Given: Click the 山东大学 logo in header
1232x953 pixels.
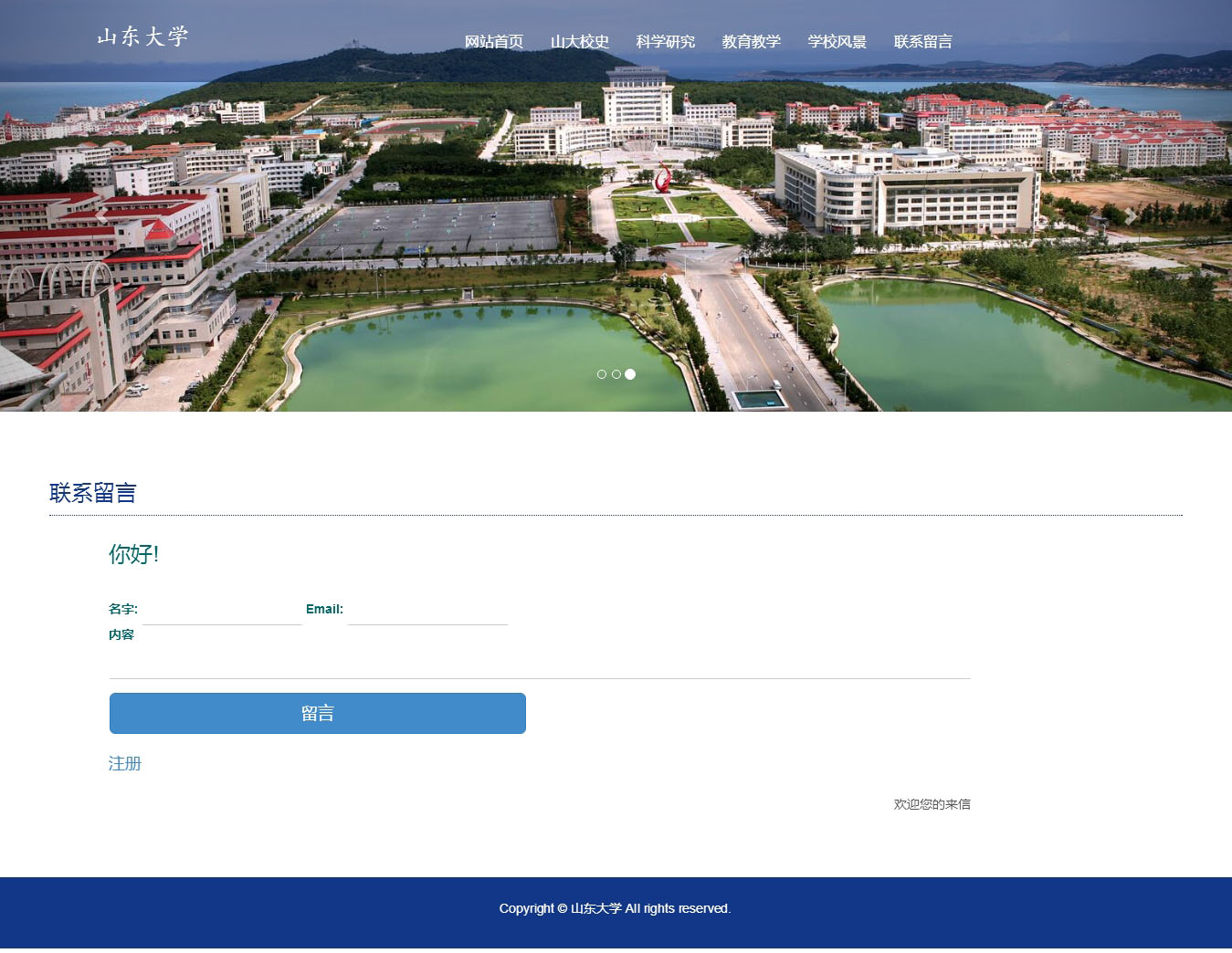Looking at the screenshot, I should point(142,37).
